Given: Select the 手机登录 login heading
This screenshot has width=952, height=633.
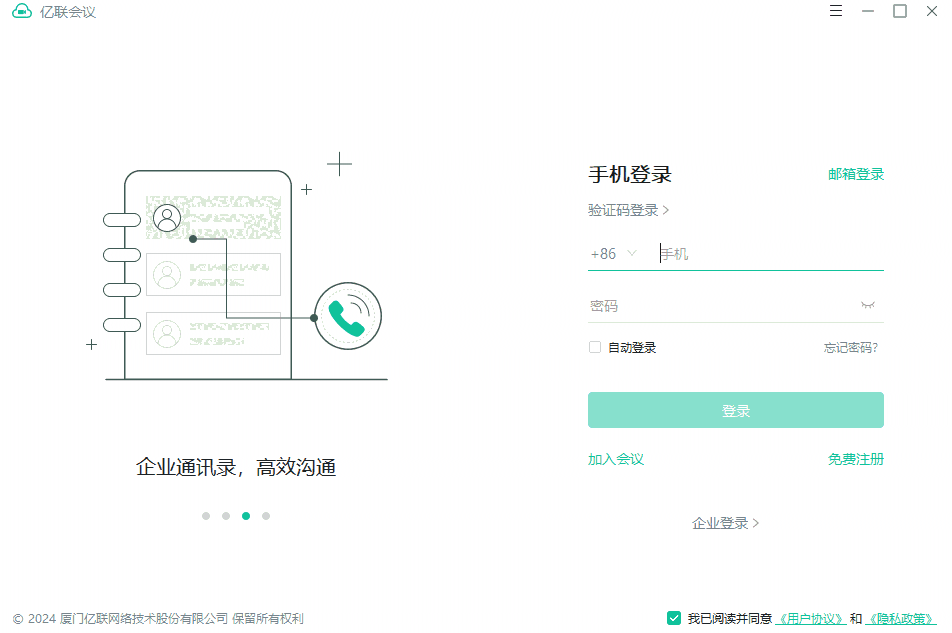Looking at the screenshot, I should click(x=629, y=174).
